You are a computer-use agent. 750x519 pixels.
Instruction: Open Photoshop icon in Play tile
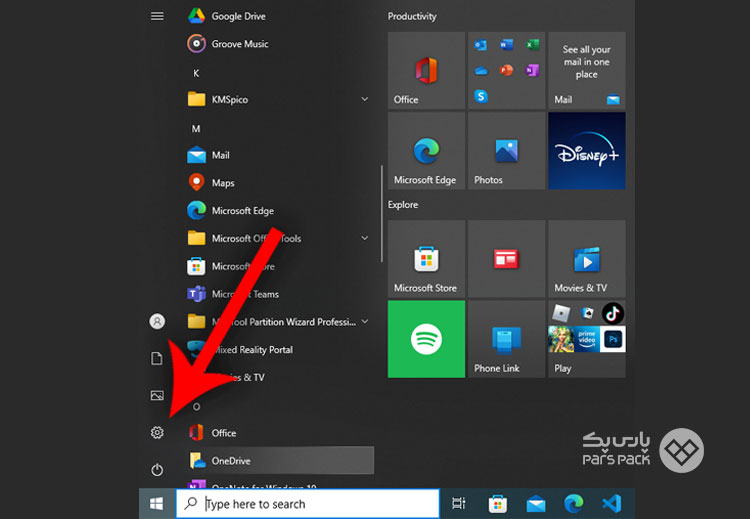613,339
